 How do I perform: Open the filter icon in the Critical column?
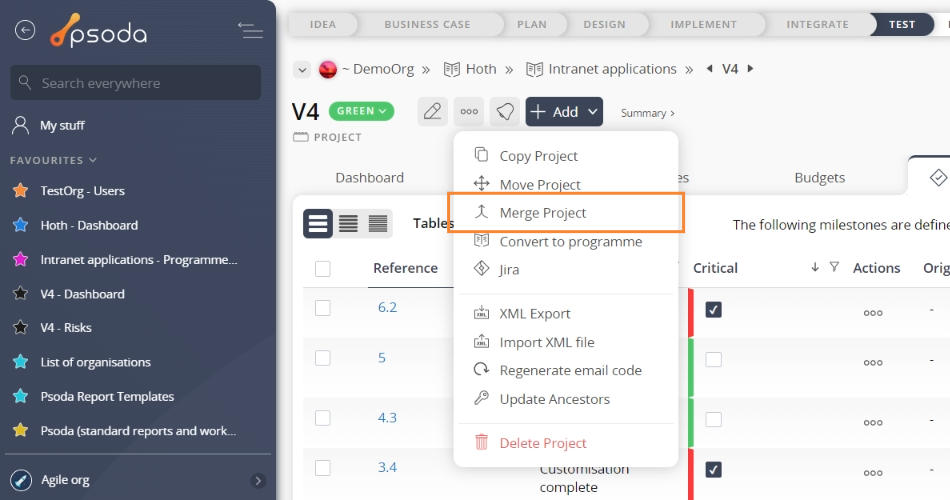pyautogui.click(x=834, y=267)
